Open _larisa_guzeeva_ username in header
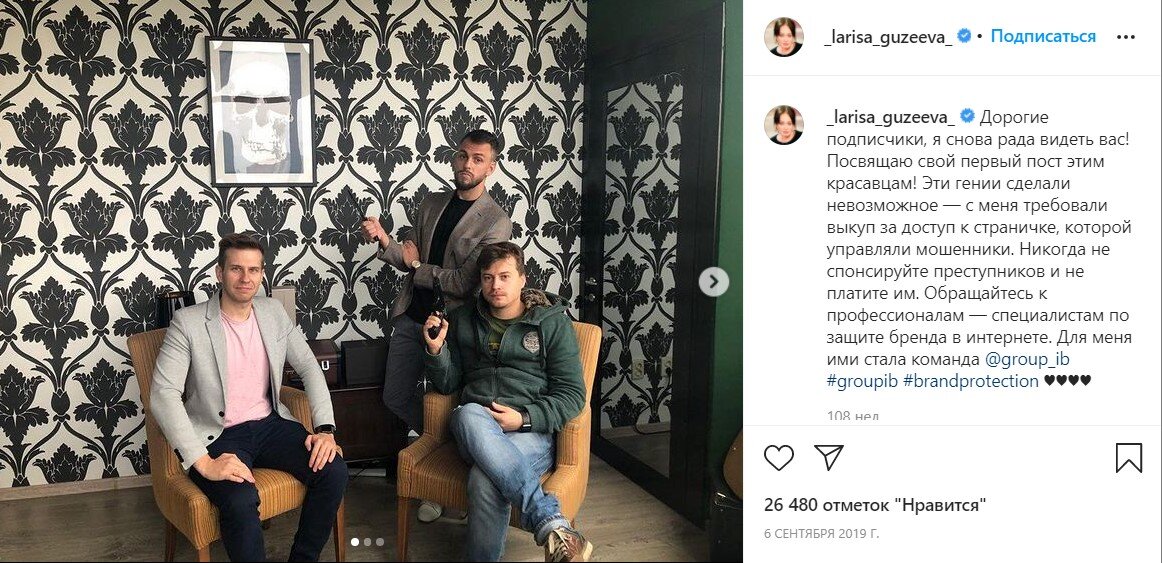The image size is (1162, 563). tap(889, 37)
